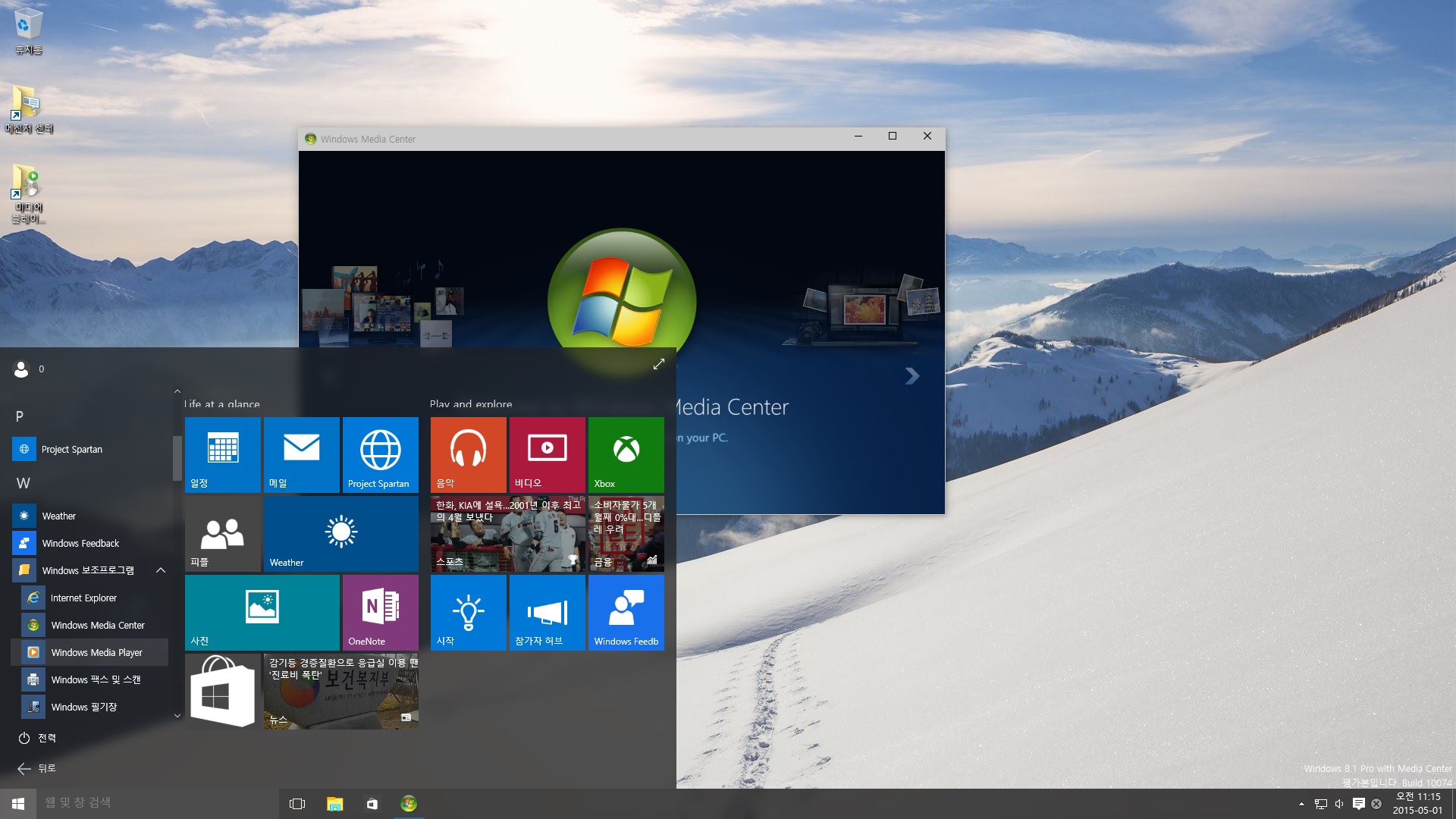Open the 참가자 허브 insider hub tile
Screen dimensions: 1456x819
click(548, 613)
